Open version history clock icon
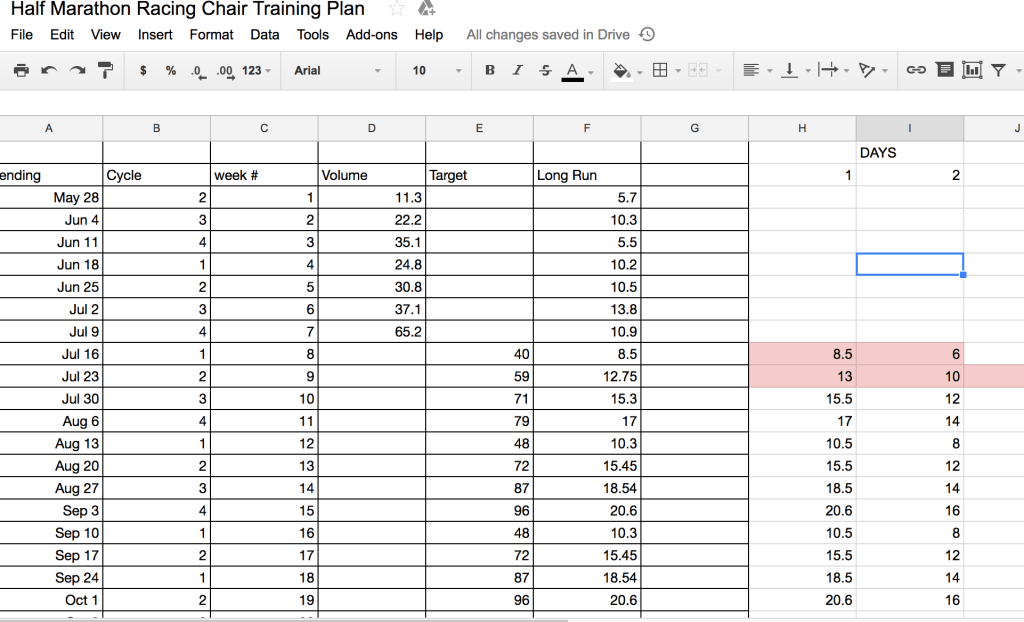Image resolution: width=1024 pixels, height=622 pixels. (647, 34)
